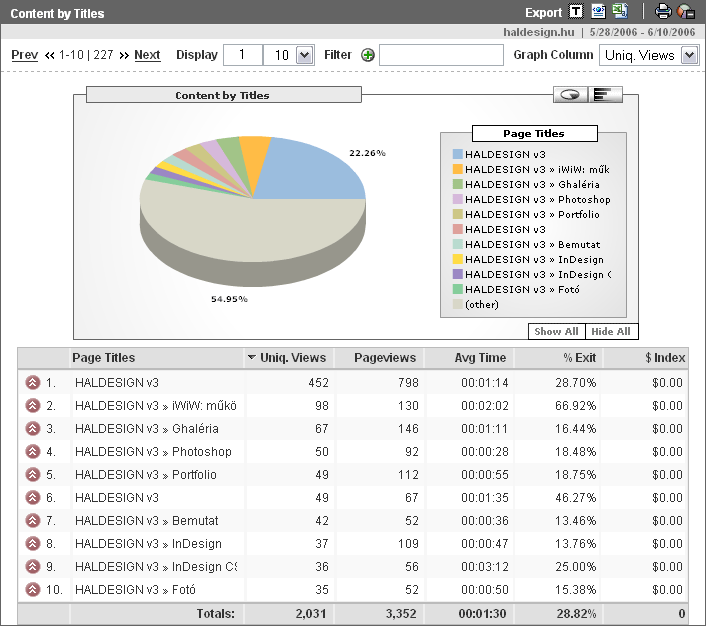
Task: Open the display rows count dropdown
Action: tap(305, 55)
